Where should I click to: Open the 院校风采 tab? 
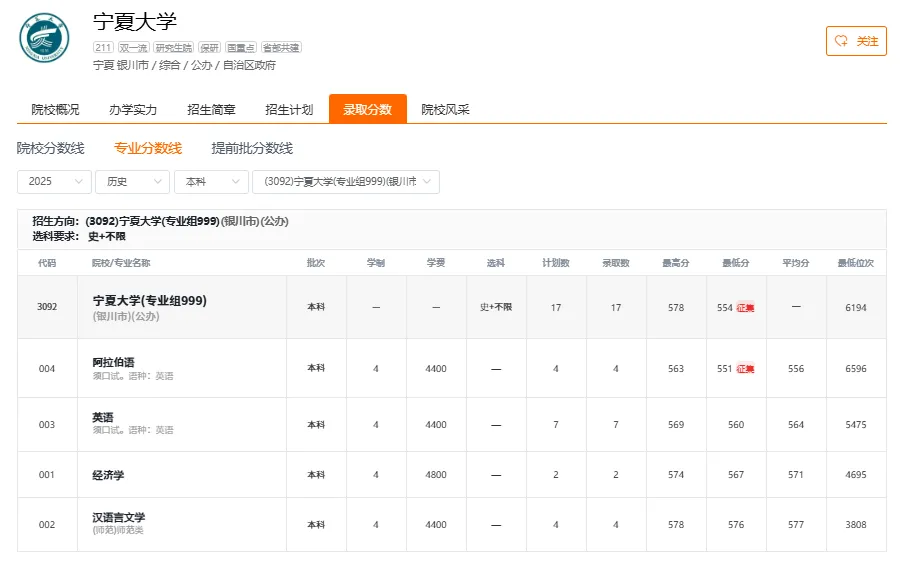coord(445,110)
